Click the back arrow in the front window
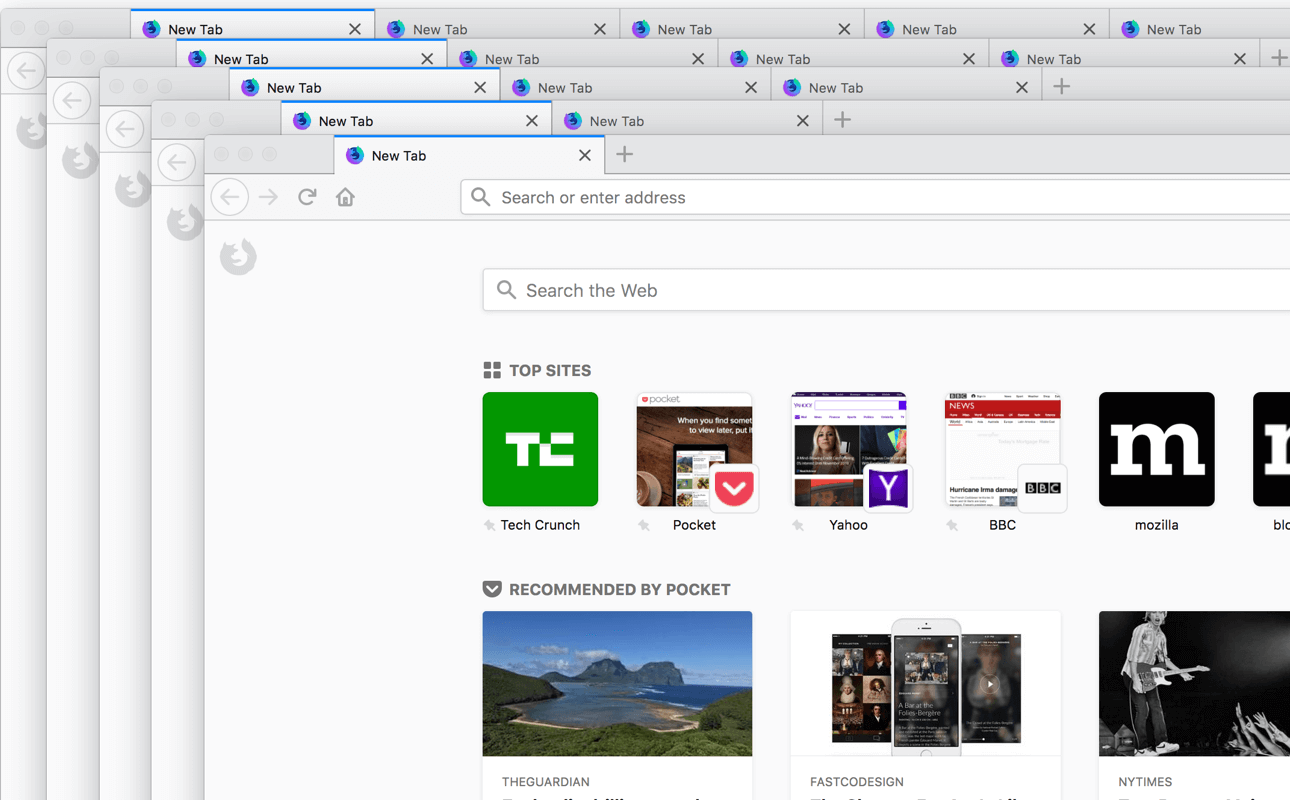1290x800 pixels. pos(230,197)
